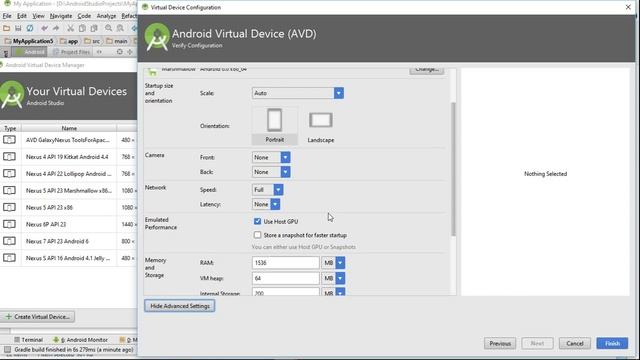The image size is (640, 360).
Task: Select the Landscape orientation icon
Action: [321, 125]
